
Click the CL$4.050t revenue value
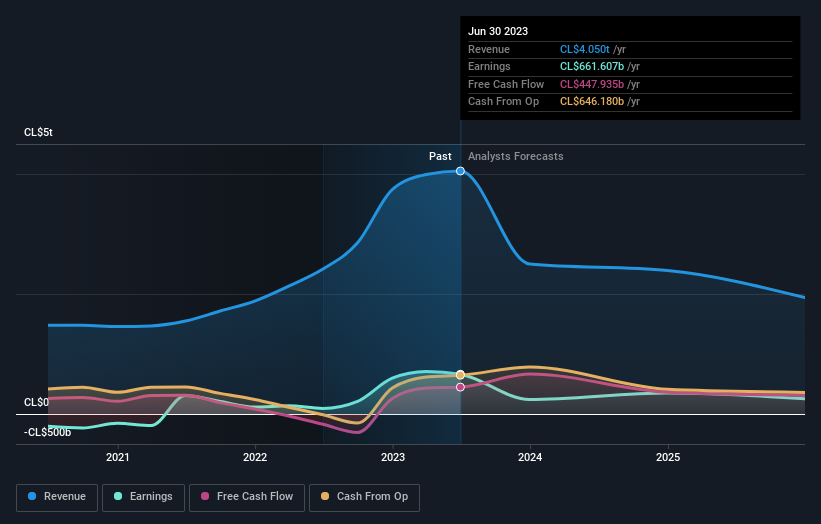(x=584, y=49)
